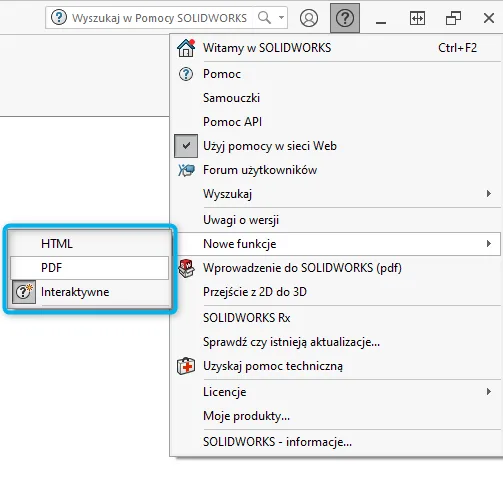Click the first-aid kit support icon
The width and height of the screenshot is (503, 492).
point(186,366)
